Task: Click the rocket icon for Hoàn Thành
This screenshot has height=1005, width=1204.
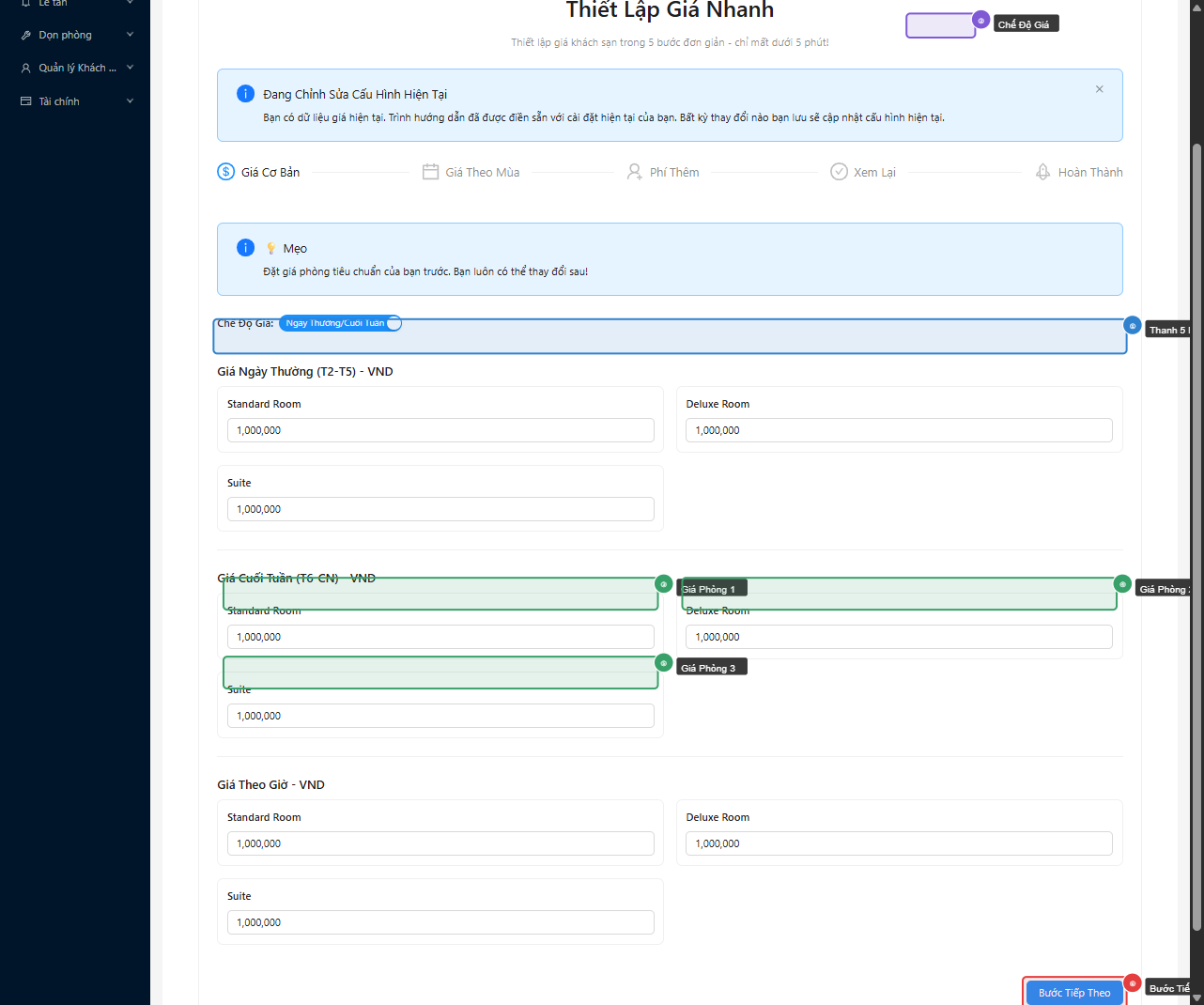Action: pyautogui.click(x=1042, y=172)
